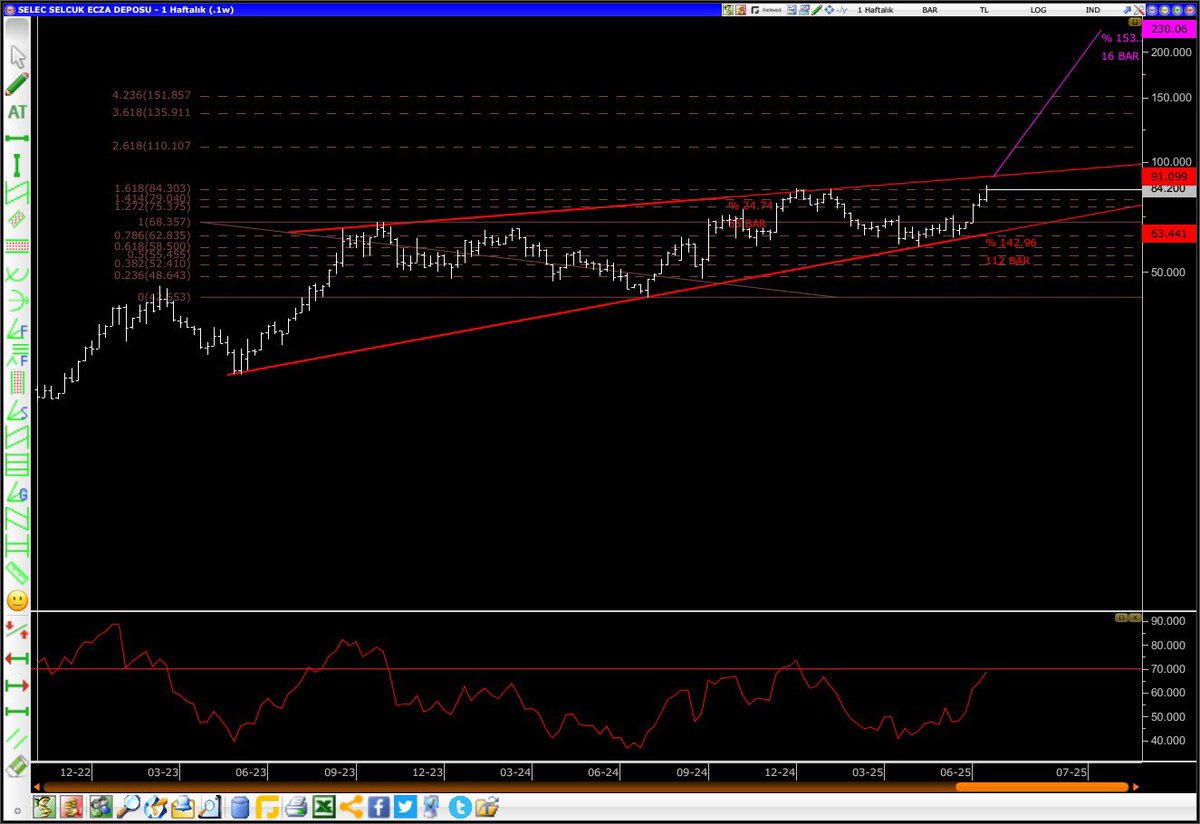This screenshot has width=1200, height=824.
Task: Choose the left-pointing red arrow segment tool
Action: pyautogui.click(x=17, y=658)
